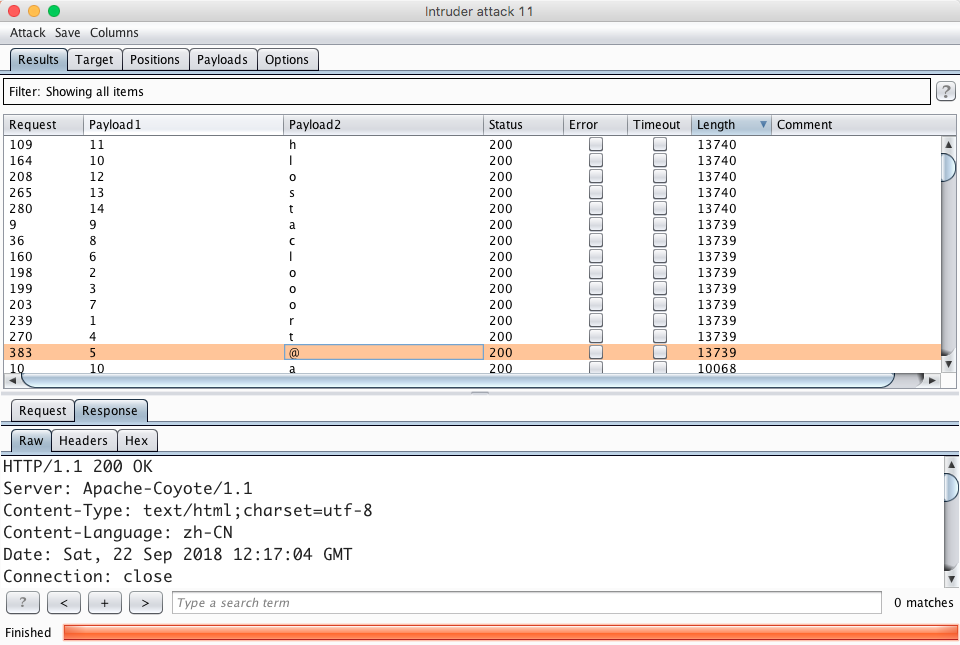Click the search term input field
The width and height of the screenshot is (960, 645).
[x=527, y=603]
